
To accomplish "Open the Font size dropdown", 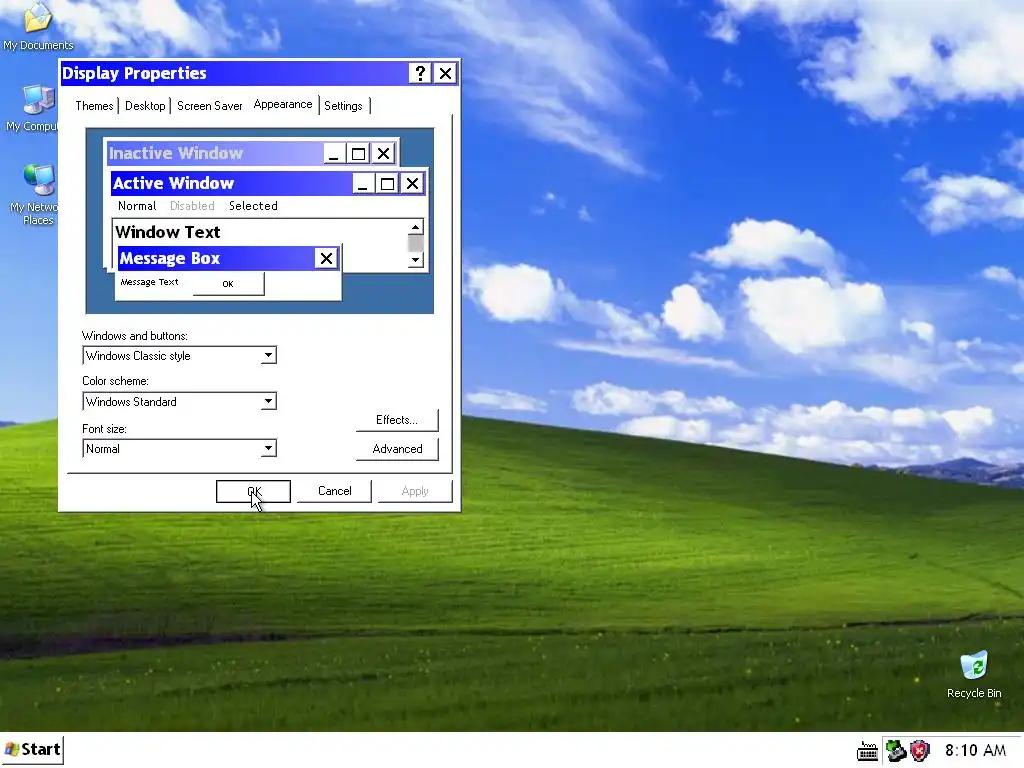I will pos(268,449).
